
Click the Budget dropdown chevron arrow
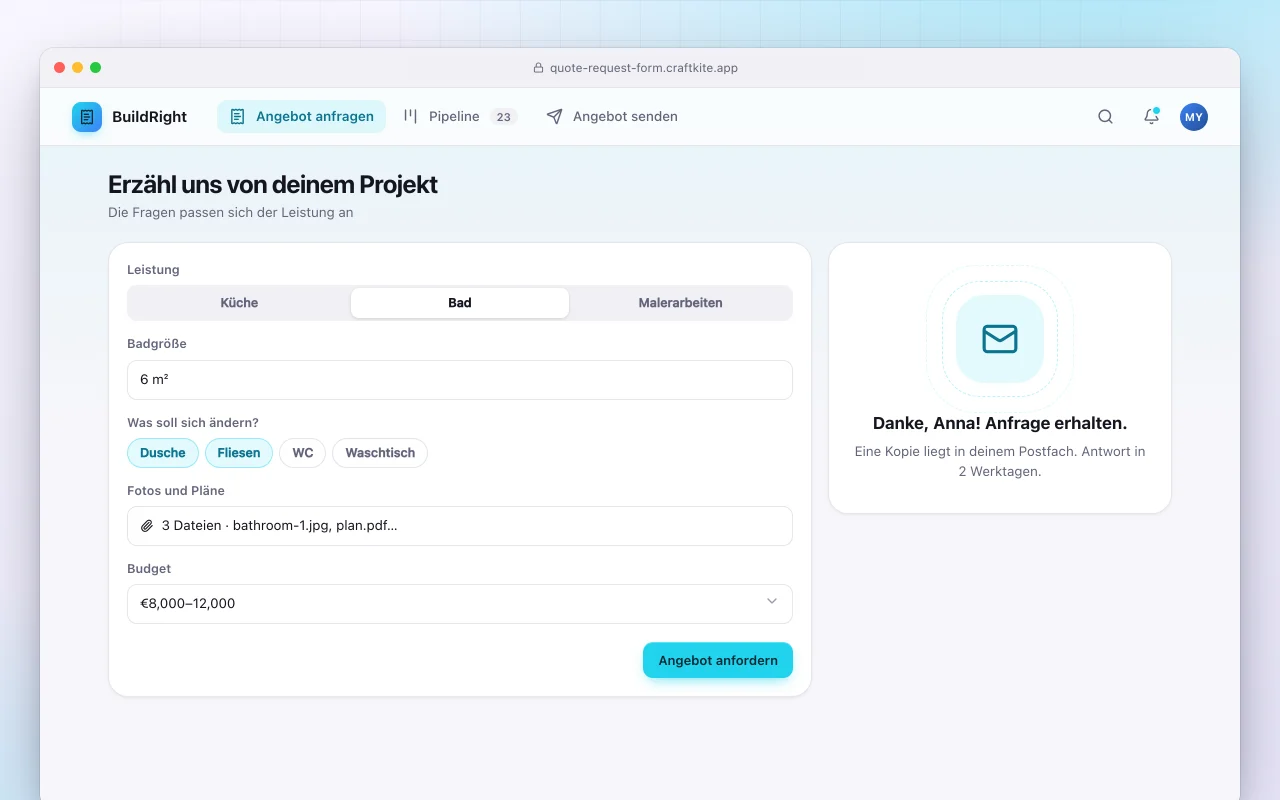(772, 601)
